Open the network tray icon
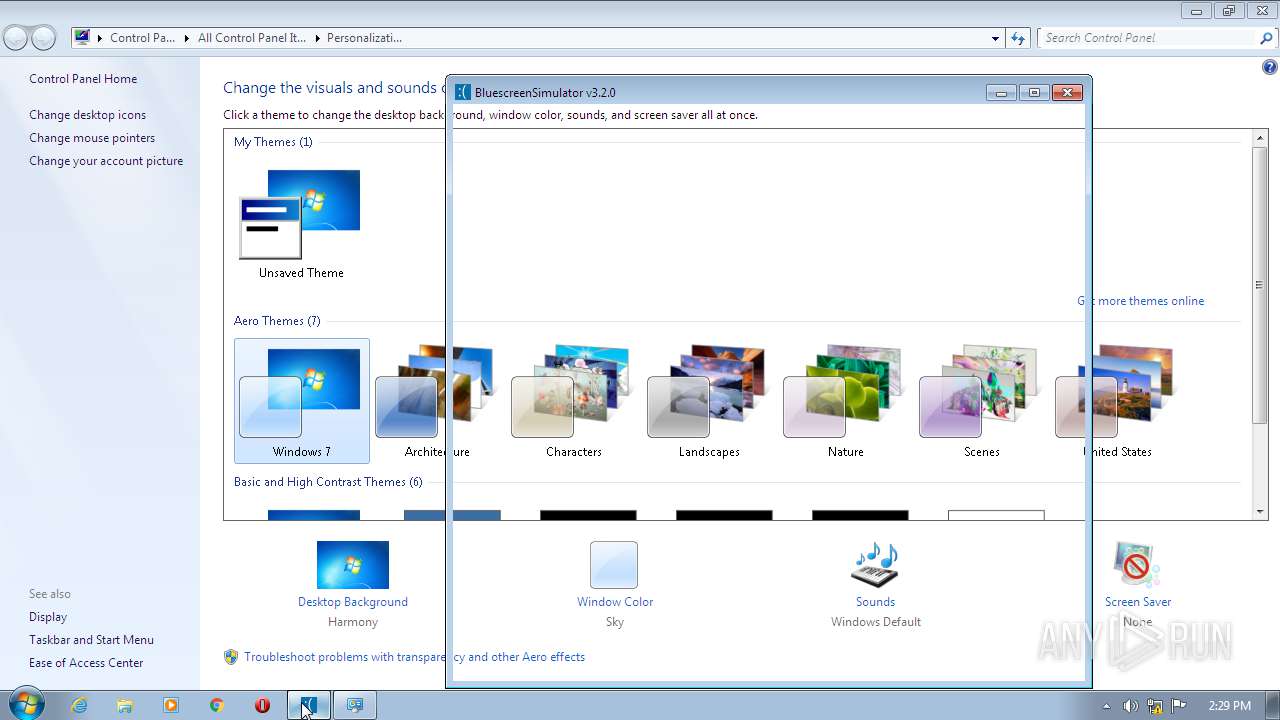Screen dimensions: 1280x720 coord(1155,706)
